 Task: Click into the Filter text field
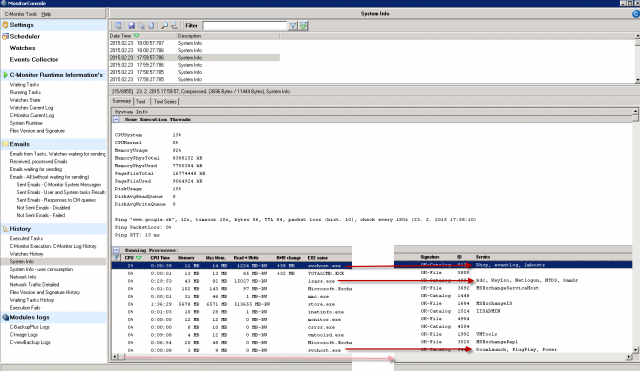click(245, 26)
